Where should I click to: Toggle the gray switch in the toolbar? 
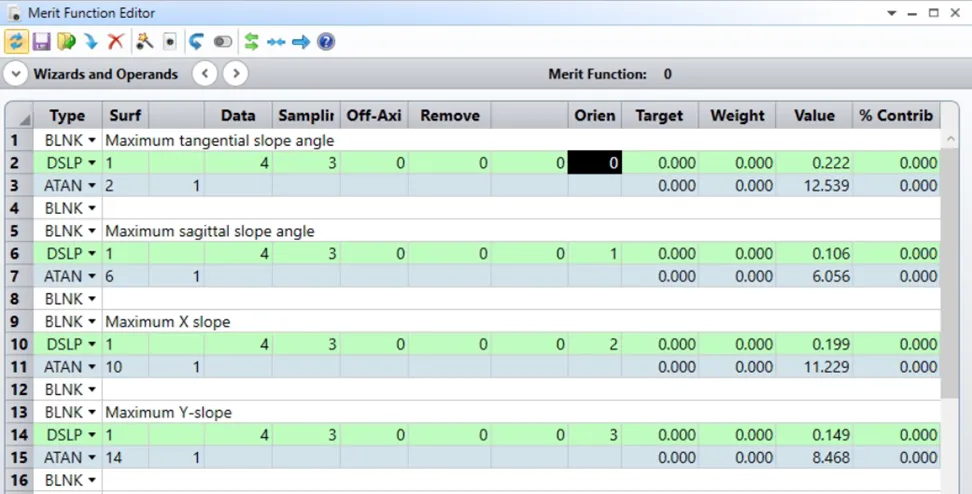point(222,42)
